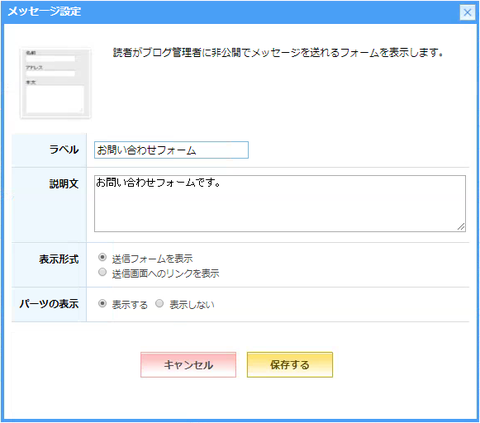Viewport: 480px width, 423px height.
Task: Click the description text about 非公開でメッセージ
Action: tap(278, 53)
